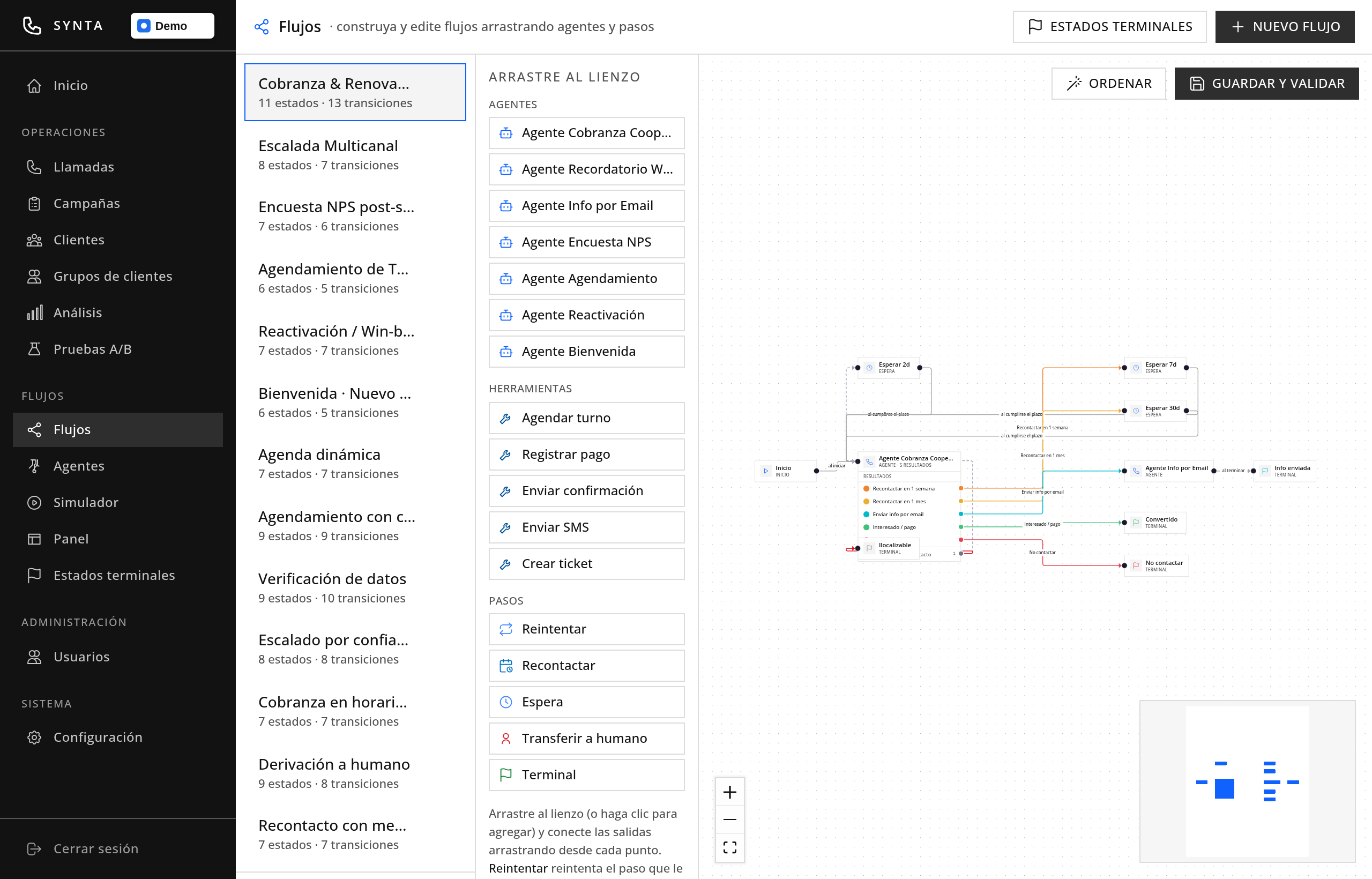Add Agente Info por Email to canvas

587,206
